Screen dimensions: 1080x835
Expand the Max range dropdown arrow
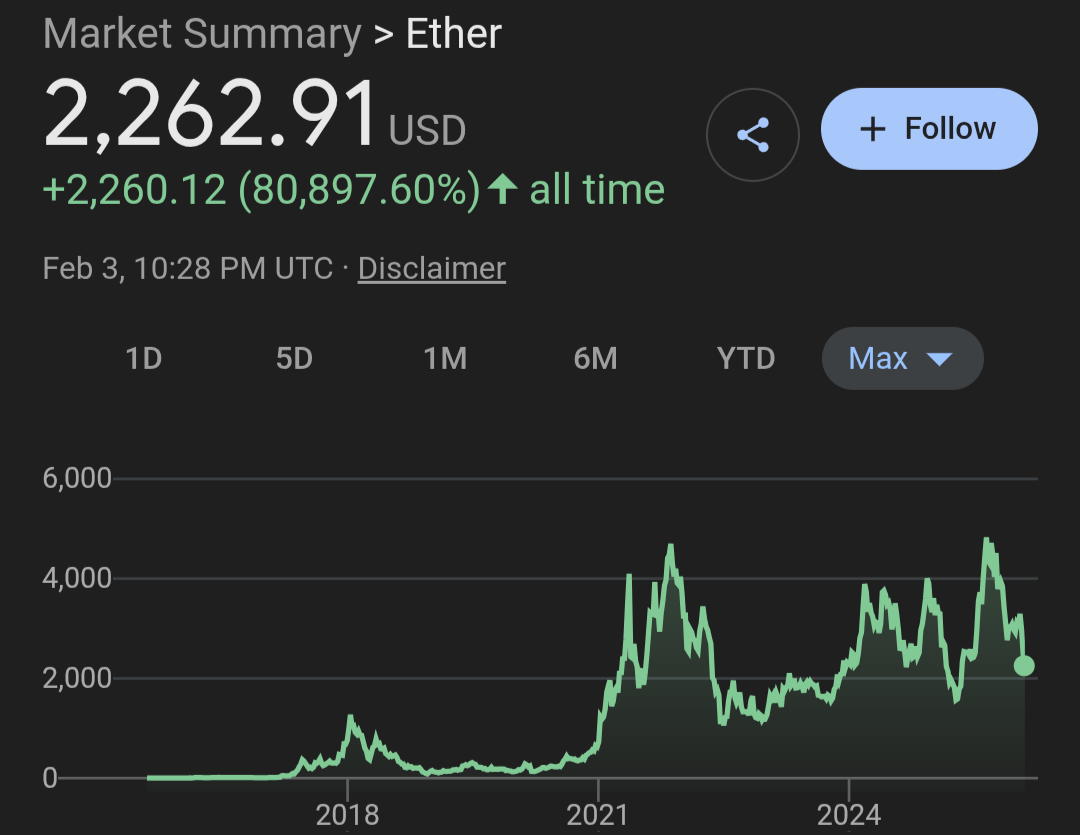pyautogui.click(x=939, y=358)
